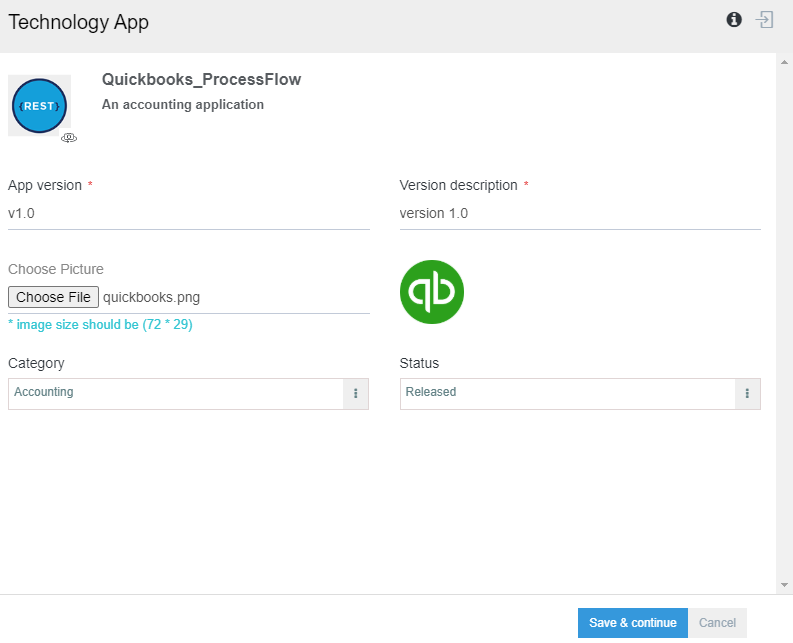Click the Category dropdown three-dot button
793x643 pixels.
click(x=356, y=394)
